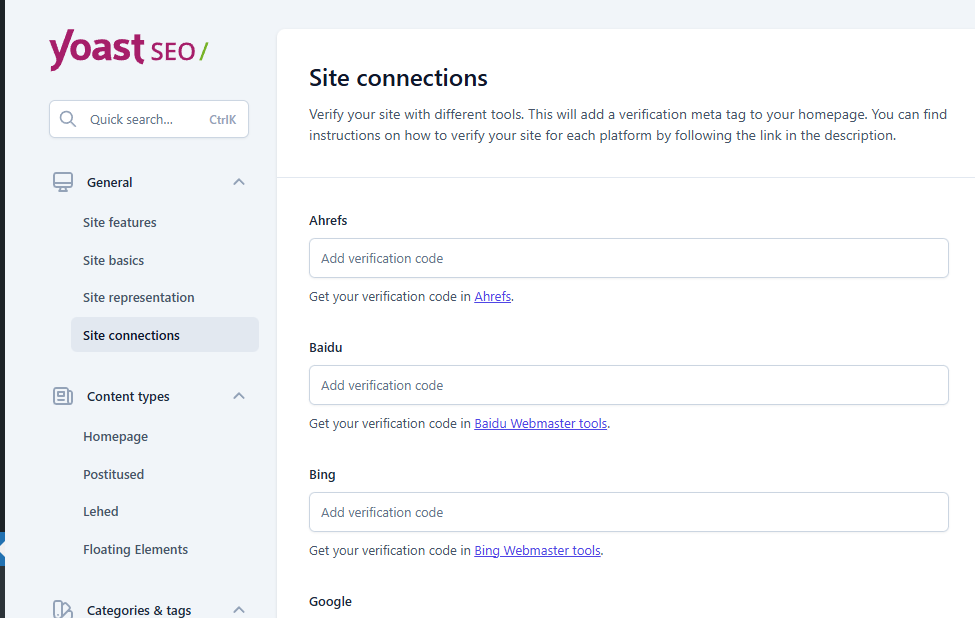Open Baidu Webmaster tools link

(x=540, y=424)
